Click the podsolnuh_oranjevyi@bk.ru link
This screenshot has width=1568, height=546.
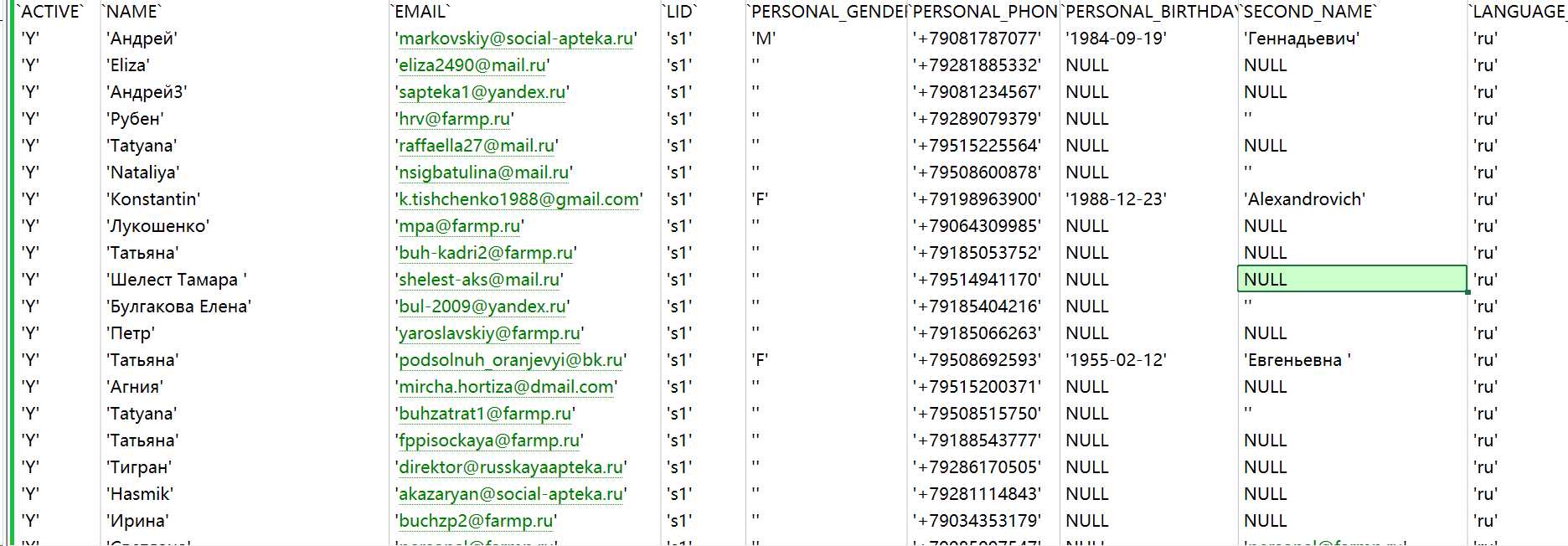tap(511, 360)
